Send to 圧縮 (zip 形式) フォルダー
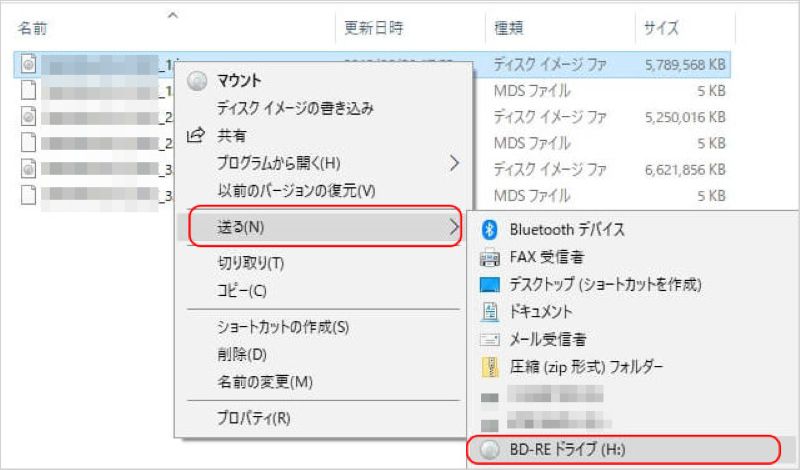 (x=587, y=367)
